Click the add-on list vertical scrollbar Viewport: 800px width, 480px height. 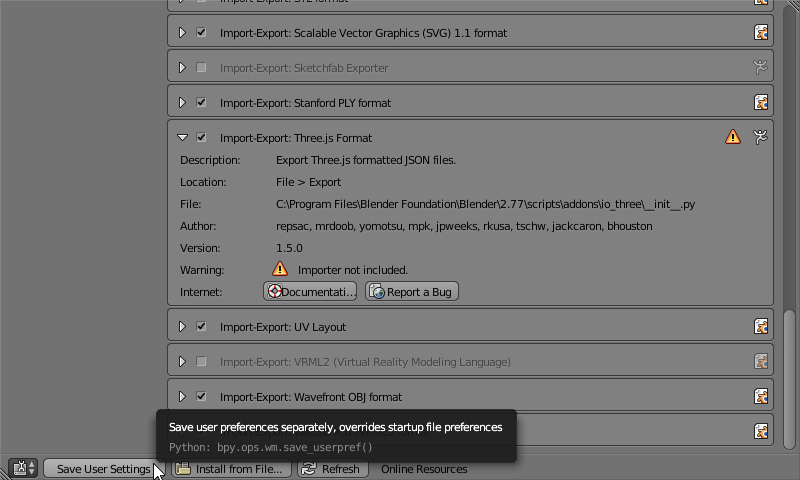point(789,380)
